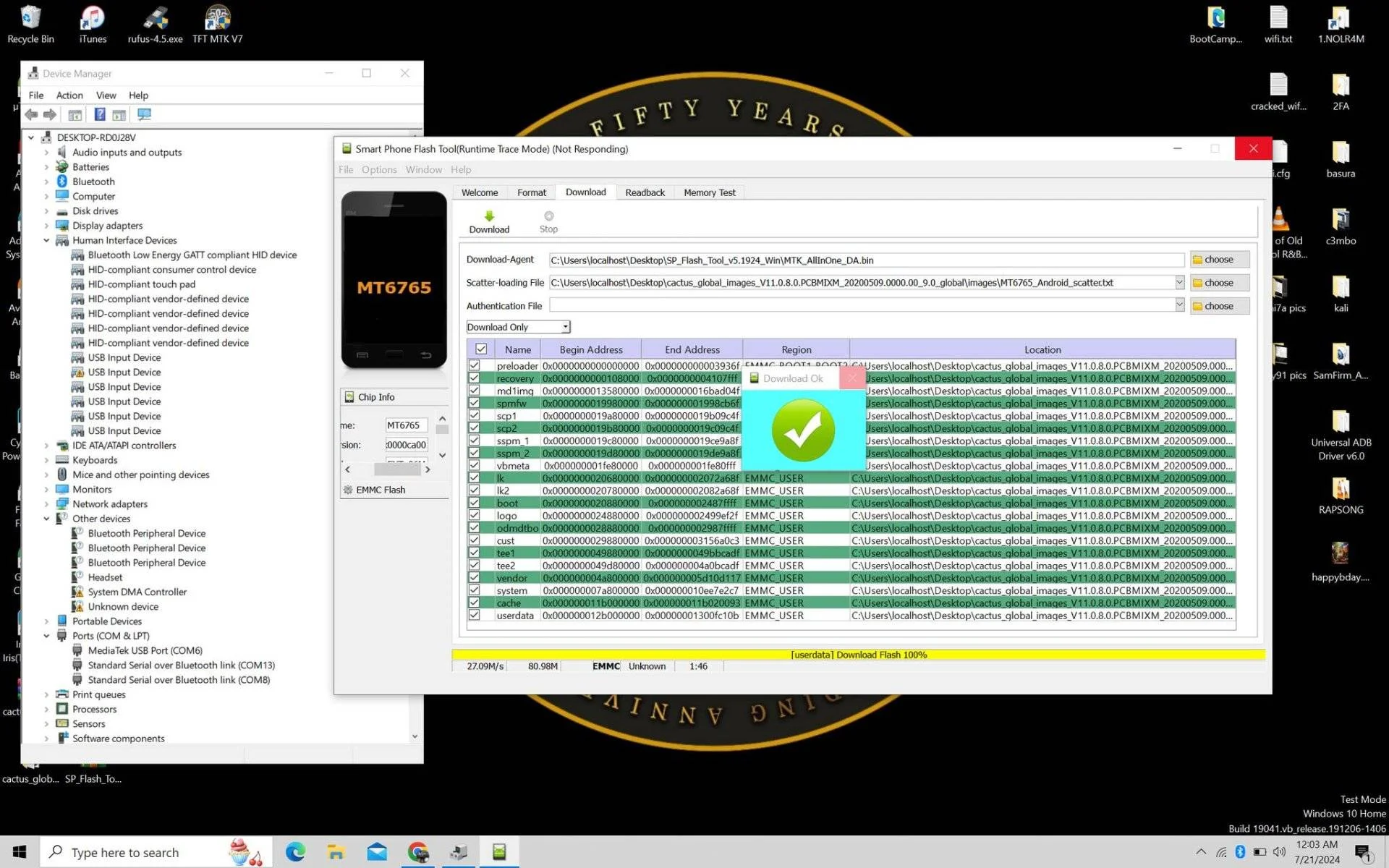1389x868 pixels.
Task: Expand the Network adapters node
Action: tap(46, 503)
